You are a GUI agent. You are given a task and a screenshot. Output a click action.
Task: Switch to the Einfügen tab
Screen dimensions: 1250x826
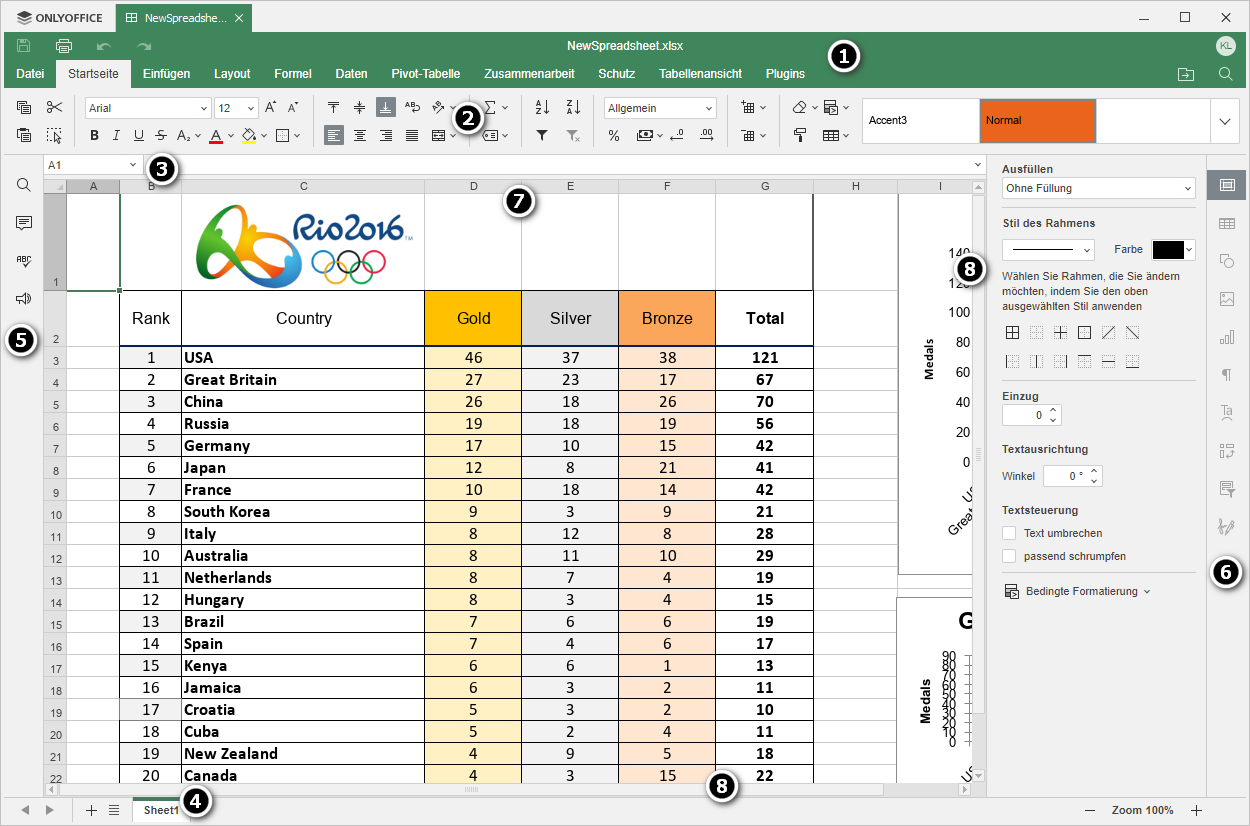(166, 74)
